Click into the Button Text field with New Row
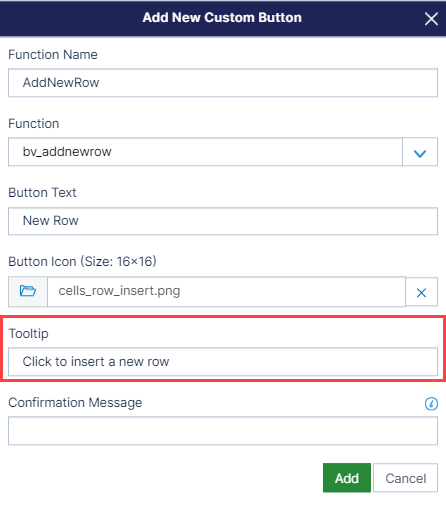The height and width of the screenshot is (510, 446). point(223,221)
